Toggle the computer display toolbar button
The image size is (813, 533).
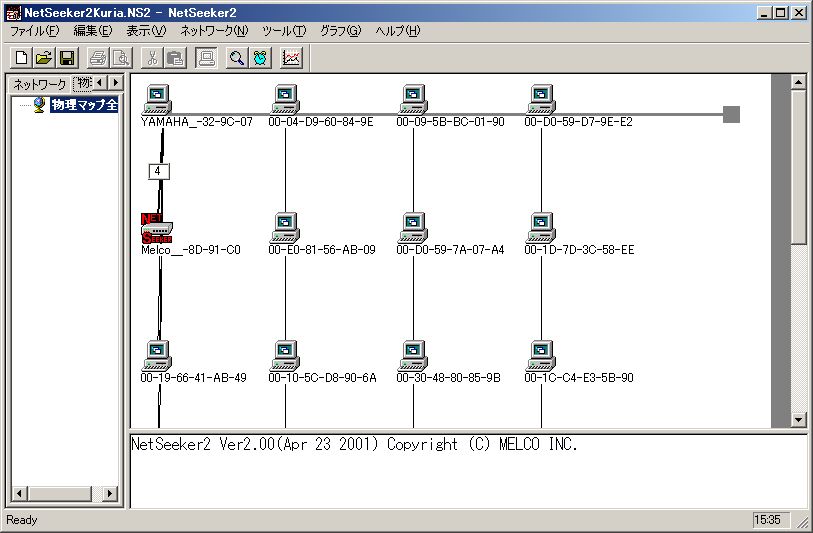tap(206, 58)
